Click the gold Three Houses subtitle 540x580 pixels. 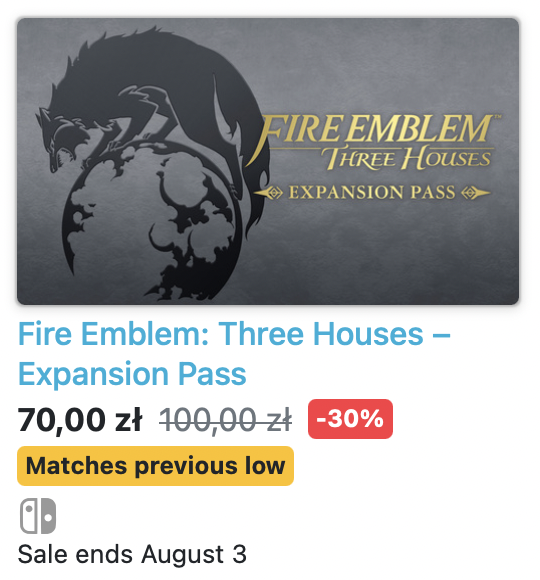point(407,158)
